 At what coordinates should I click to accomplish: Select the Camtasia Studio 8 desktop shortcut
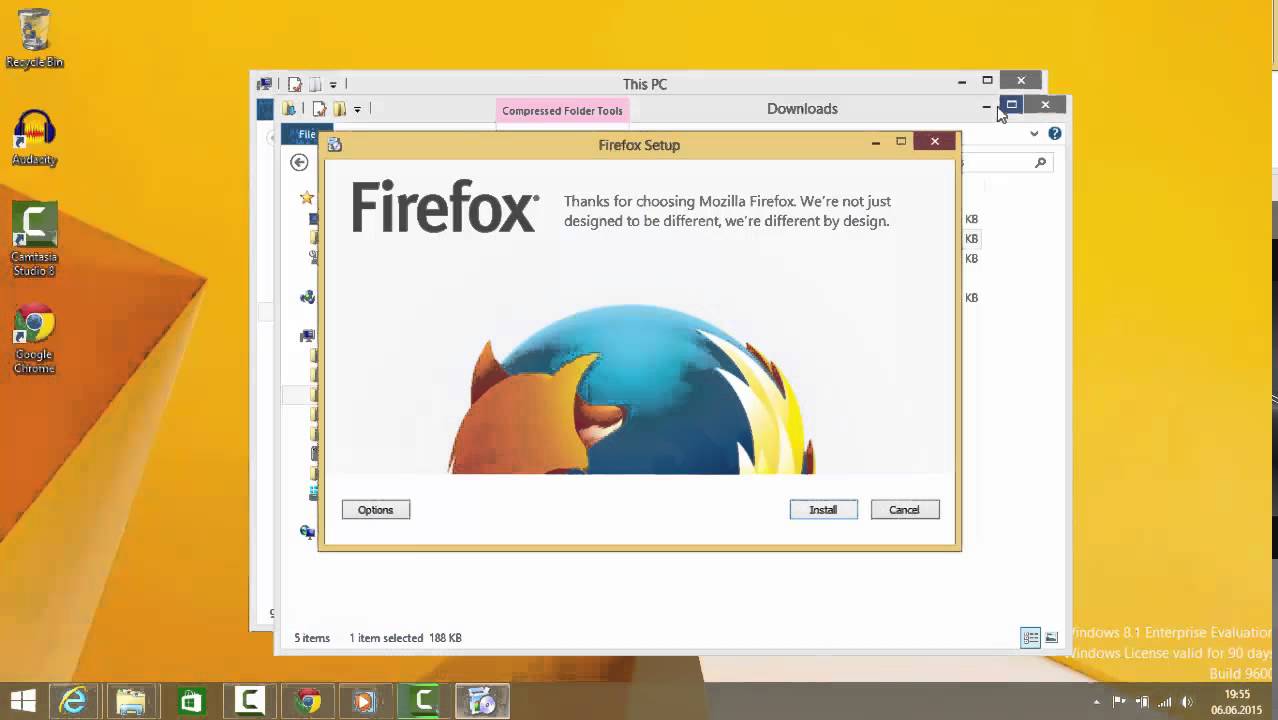tap(34, 240)
